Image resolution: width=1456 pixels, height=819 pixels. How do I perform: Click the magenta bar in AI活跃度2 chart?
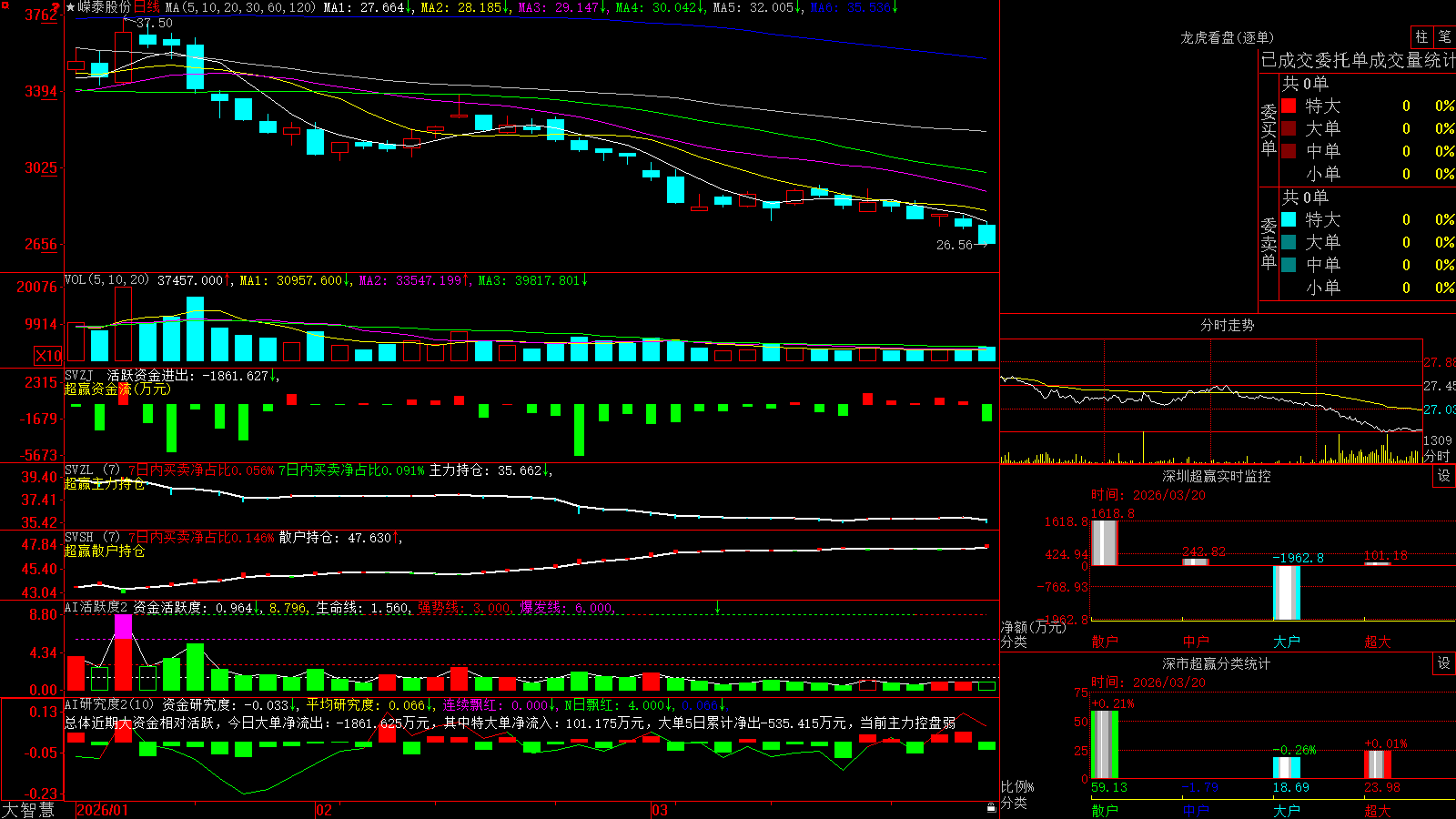(x=123, y=626)
